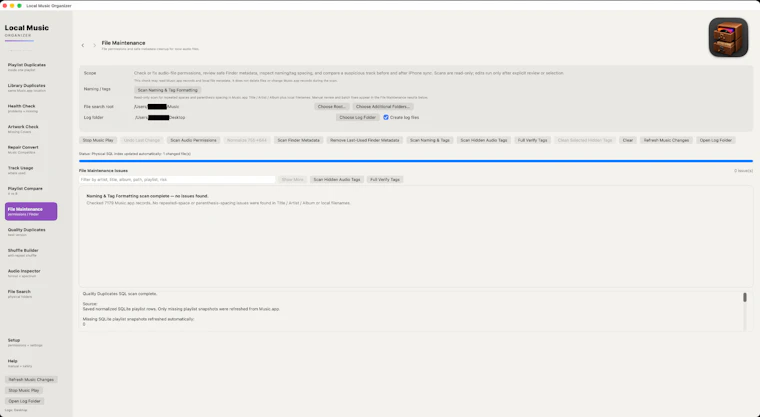This screenshot has width=760, height=417.
Task: Click Refresh Music Changes at the sidebar bottom
Action: (31, 380)
